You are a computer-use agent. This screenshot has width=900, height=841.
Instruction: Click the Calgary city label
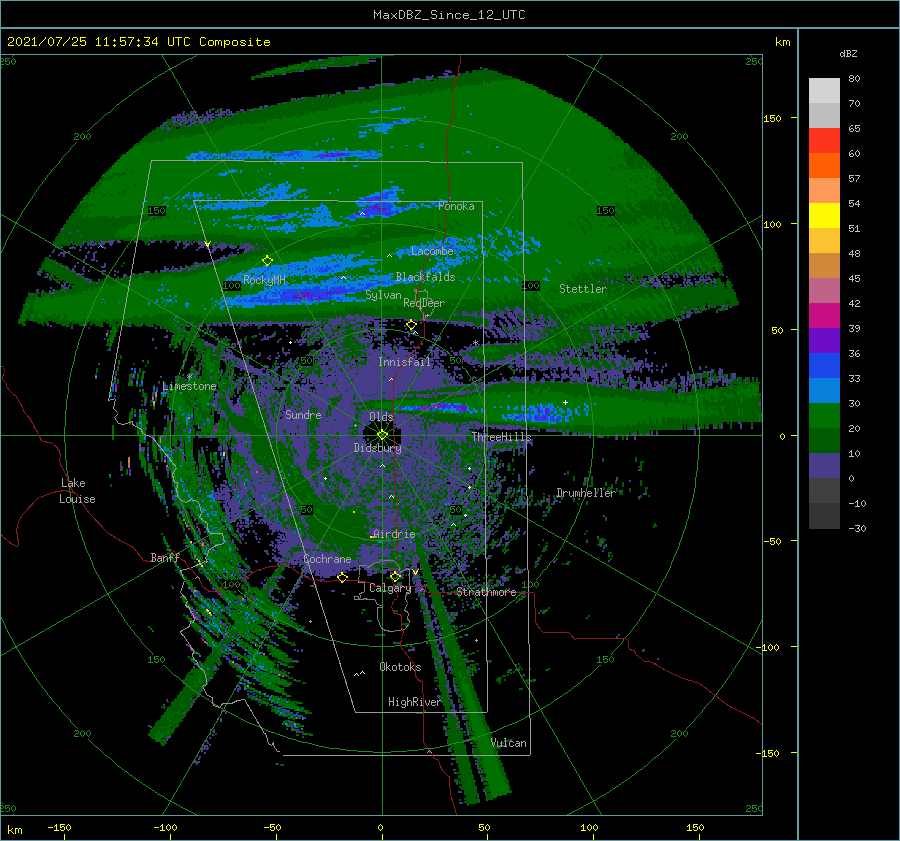point(390,588)
